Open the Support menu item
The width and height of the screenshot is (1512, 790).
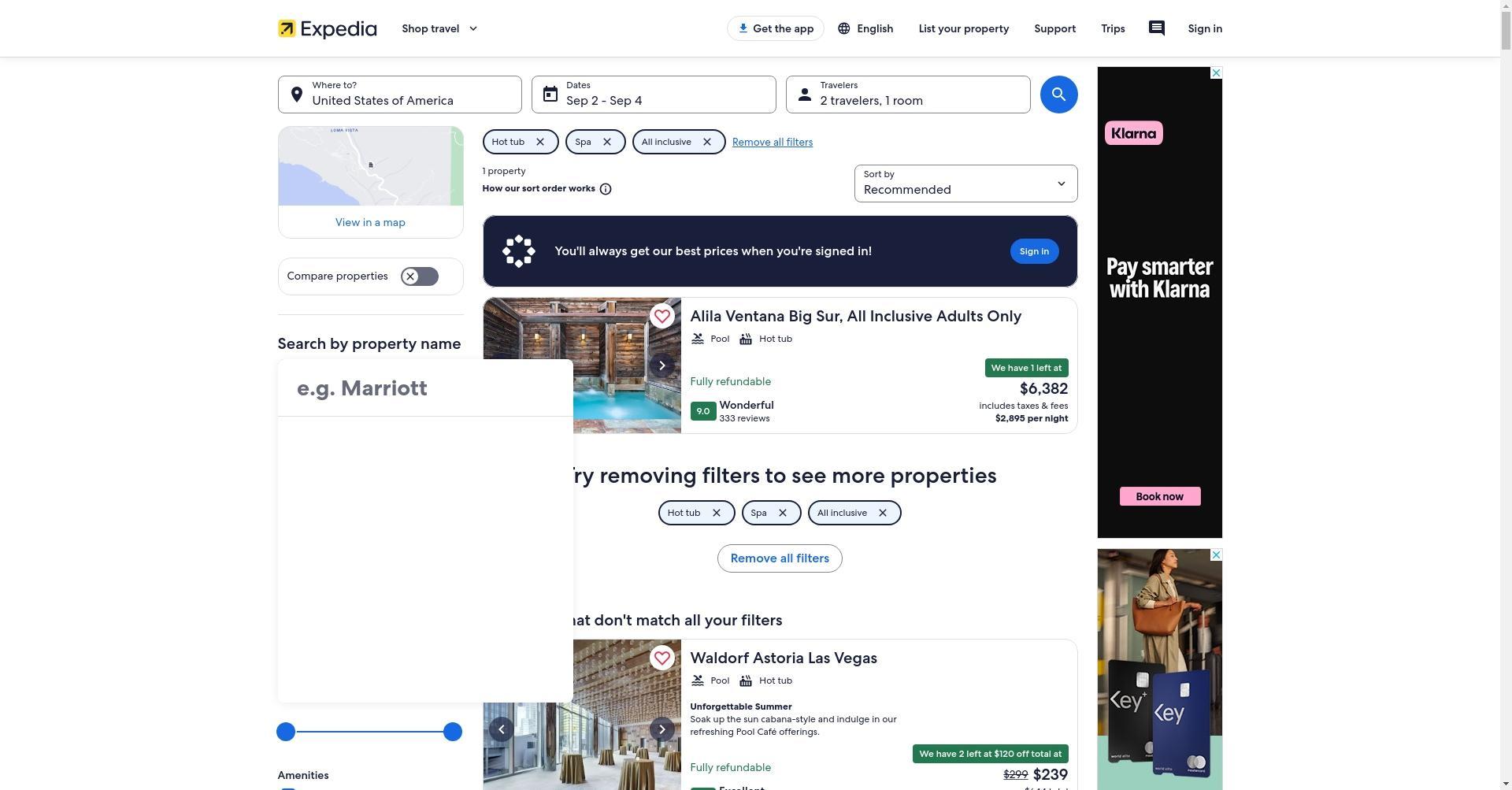click(x=1054, y=28)
